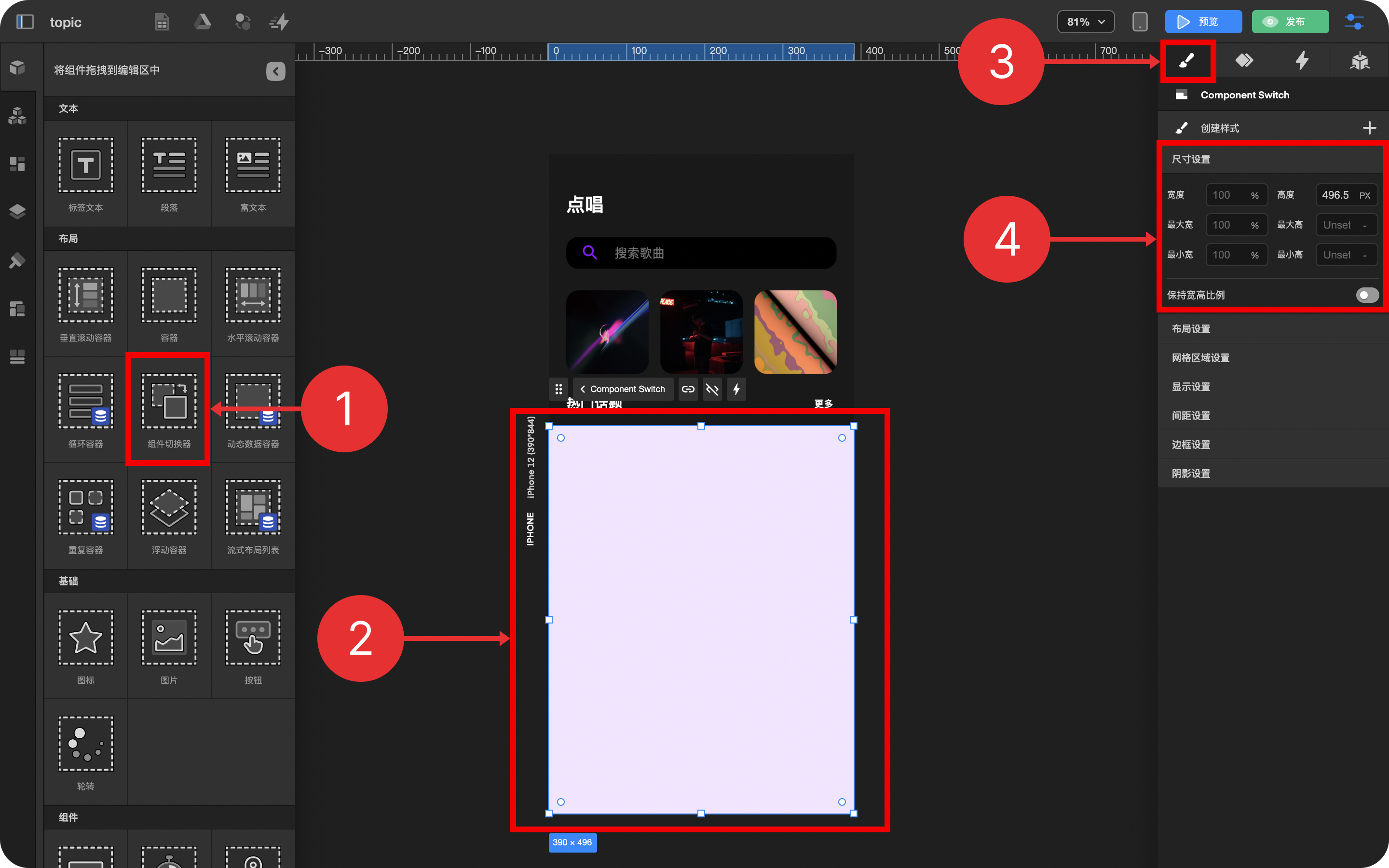Click the lightning icon in component toolbar
Screen dimensions: 1389x868
pyautogui.click(x=736, y=389)
